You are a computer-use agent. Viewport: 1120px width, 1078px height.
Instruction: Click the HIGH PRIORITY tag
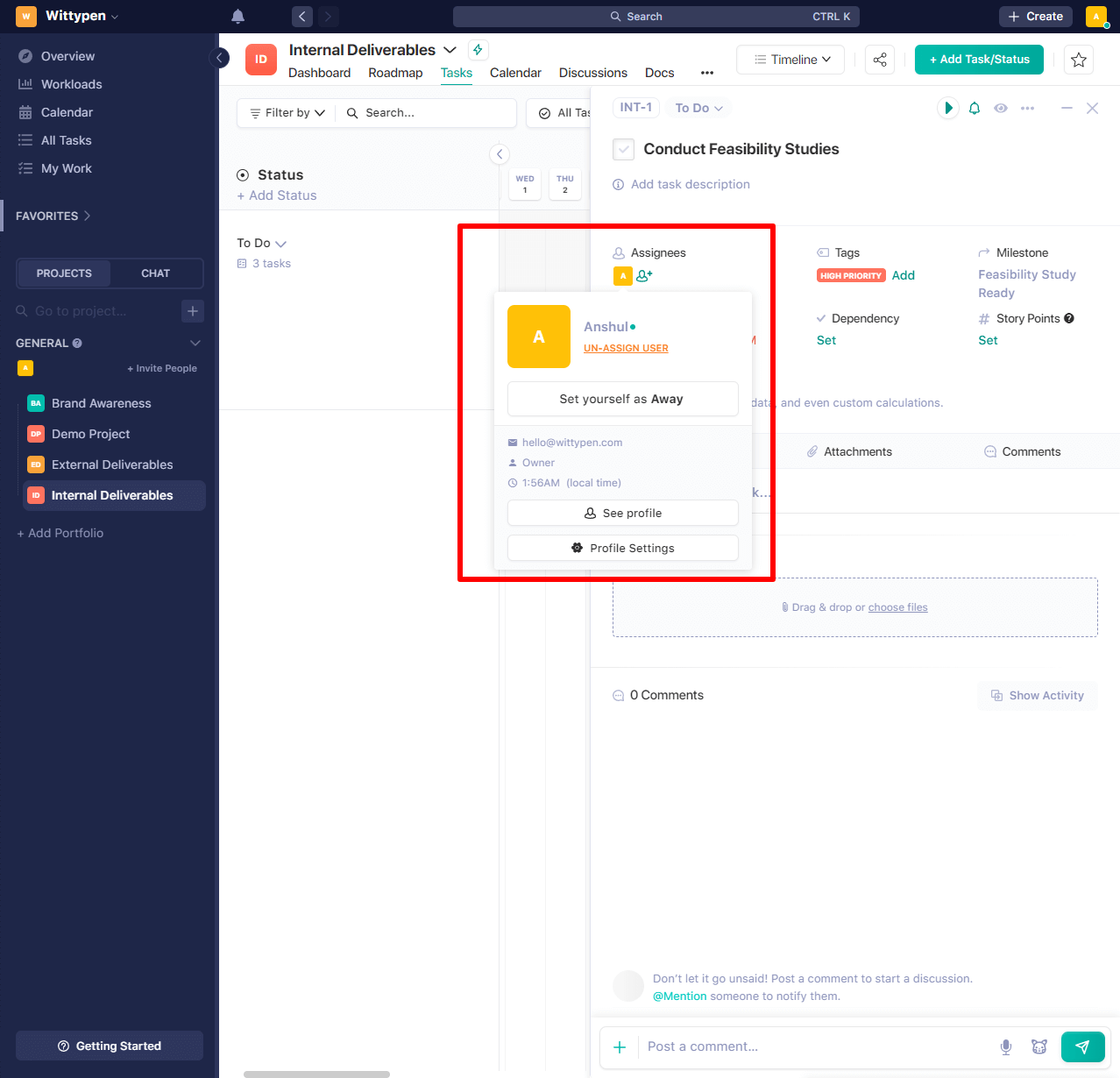click(851, 275)
